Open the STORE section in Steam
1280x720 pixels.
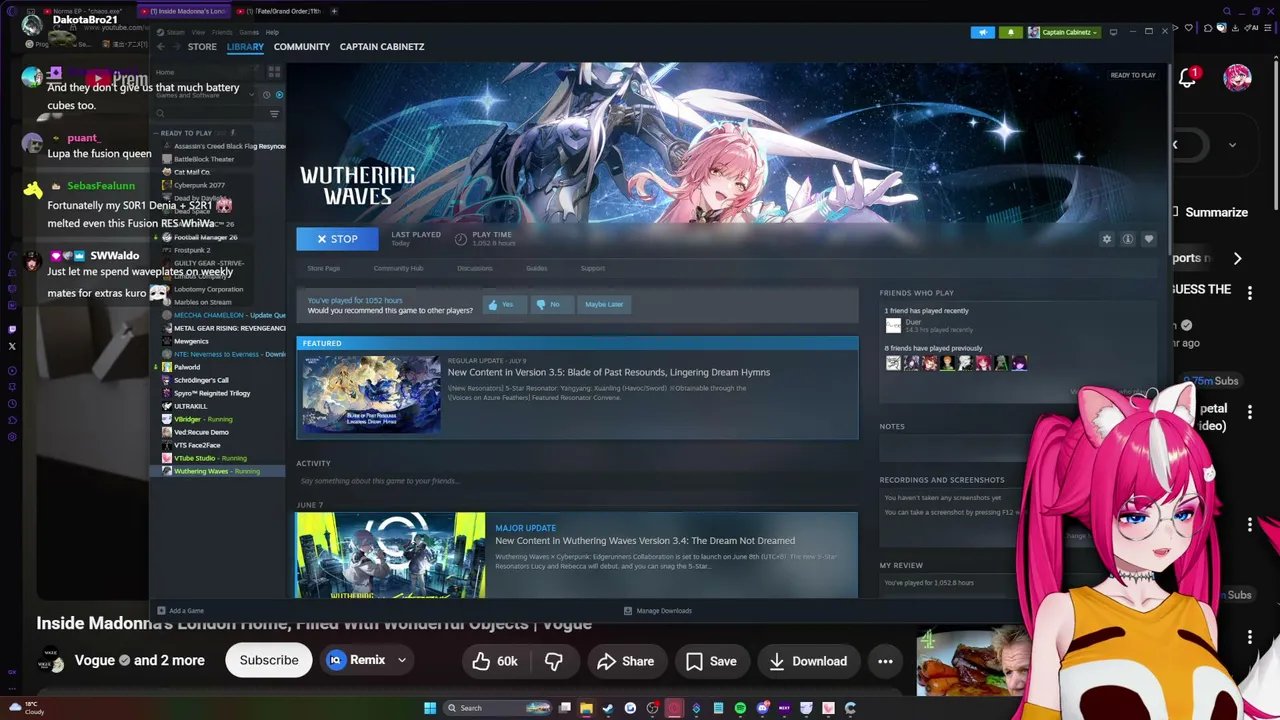click(202, 47)
